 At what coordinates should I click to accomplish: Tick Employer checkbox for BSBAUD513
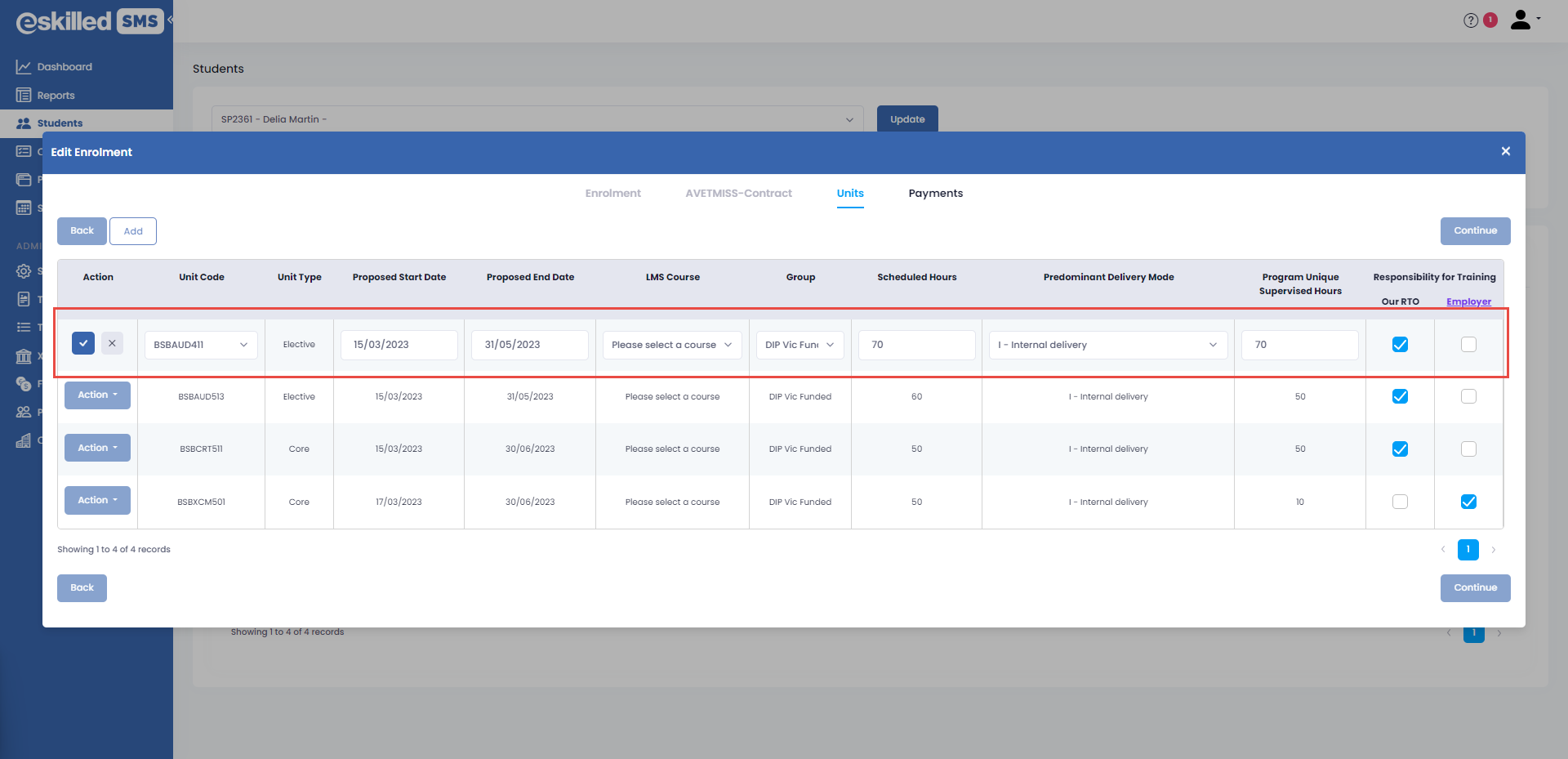(1468, 397)
